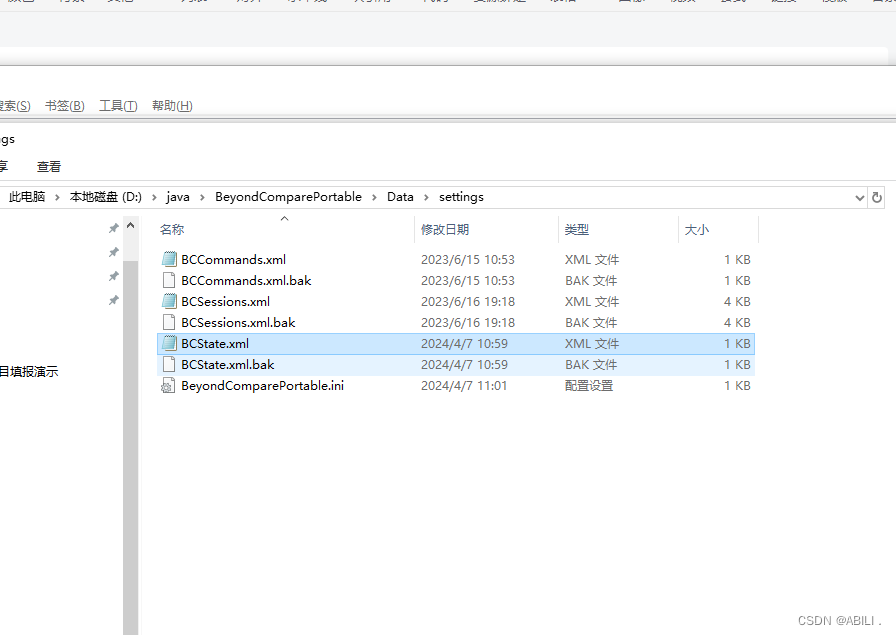The height and width of the screenshot is (635, 896).
Task: Click the BCState.xml.bak file icon
Action: (x=169, y=365)
